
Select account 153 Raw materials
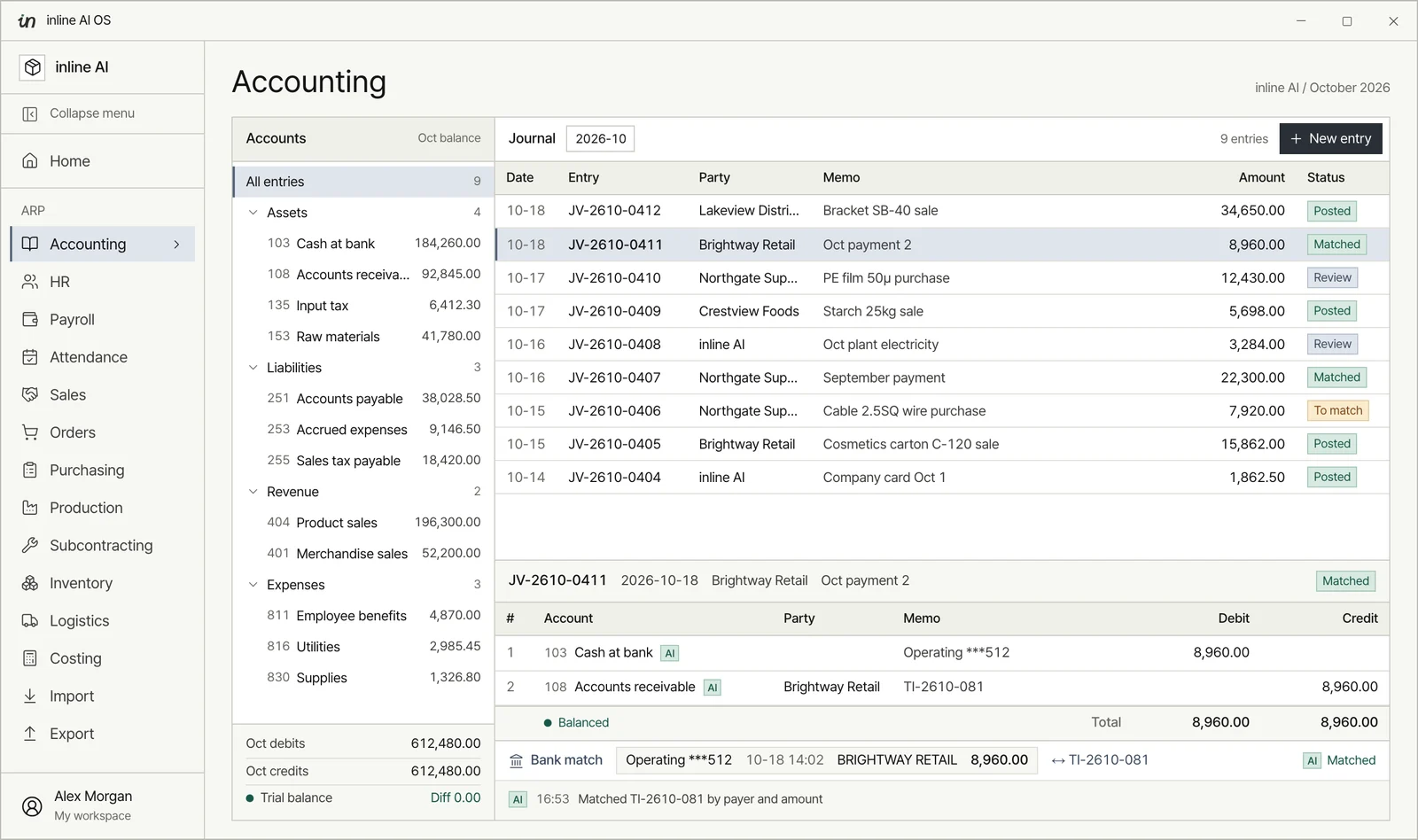click(363, 337)
